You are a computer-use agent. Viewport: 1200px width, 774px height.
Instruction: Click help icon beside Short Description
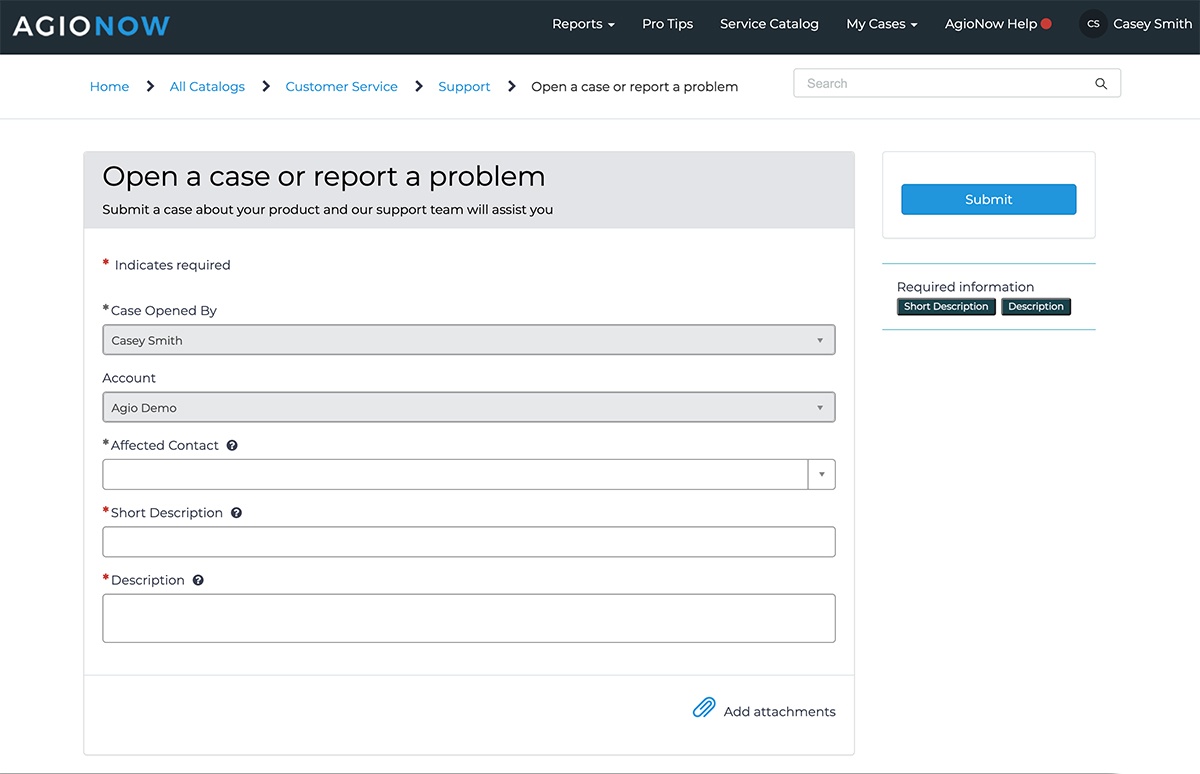pos(237,513)
